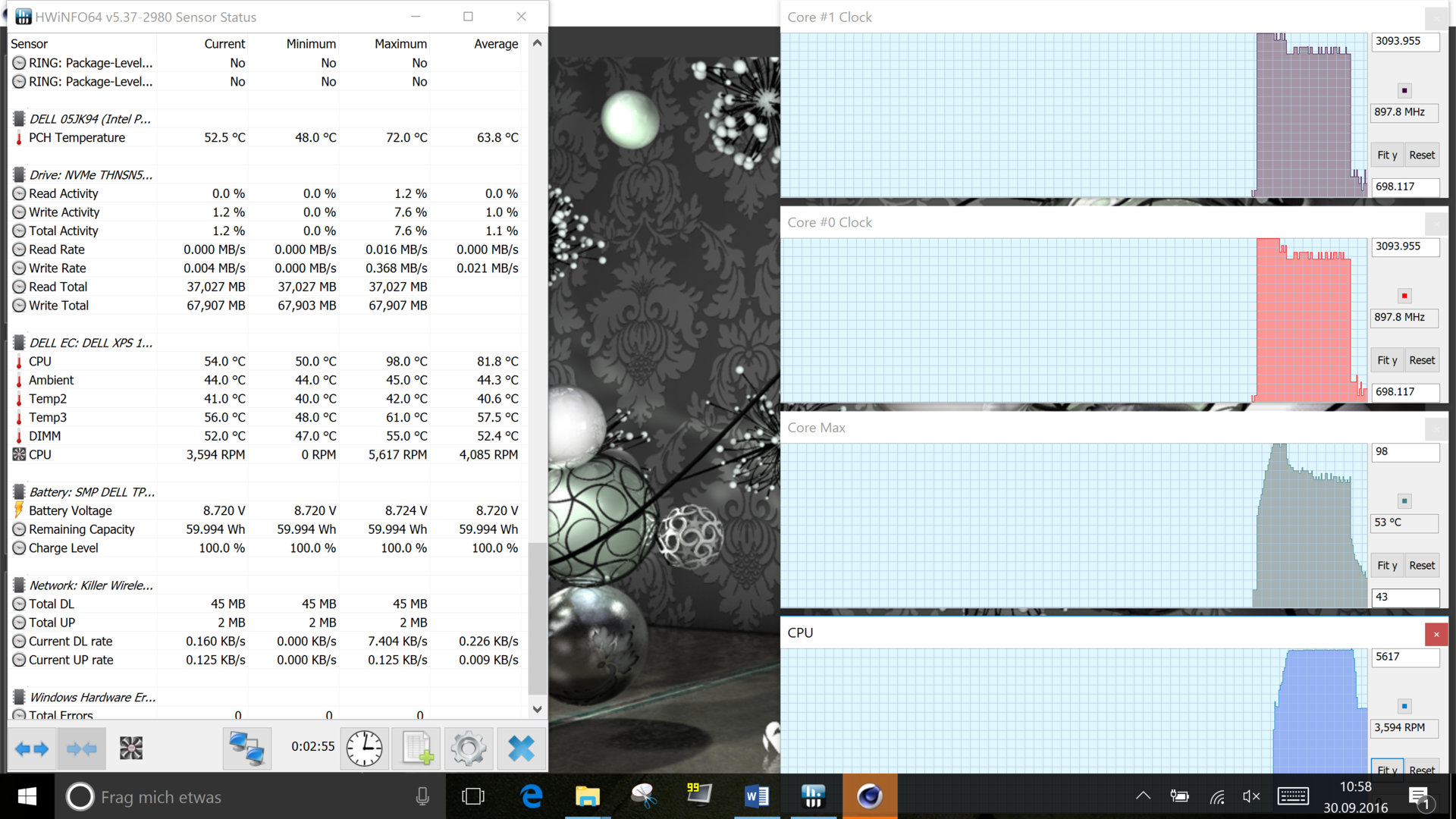Click the collapse columns arrows icon
Screen dimensions: 1456x819
pos(82,749)
